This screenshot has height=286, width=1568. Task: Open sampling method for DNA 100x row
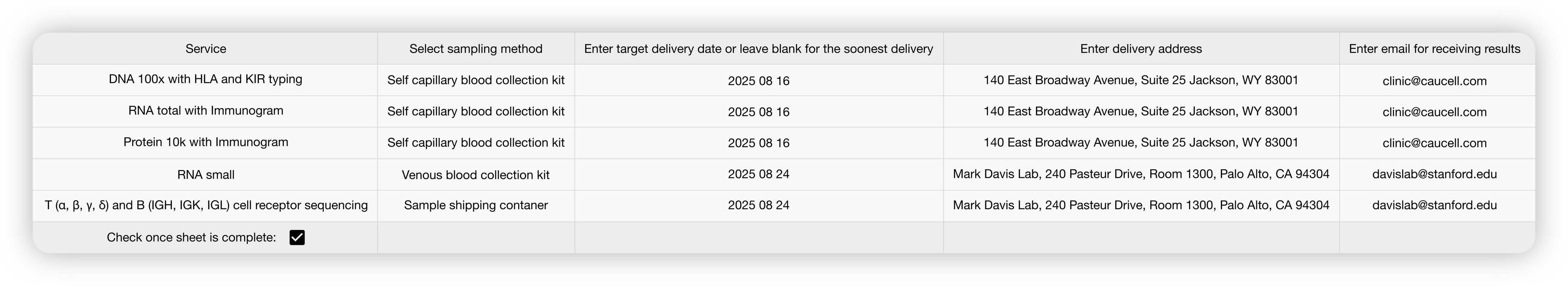(475, 80)
